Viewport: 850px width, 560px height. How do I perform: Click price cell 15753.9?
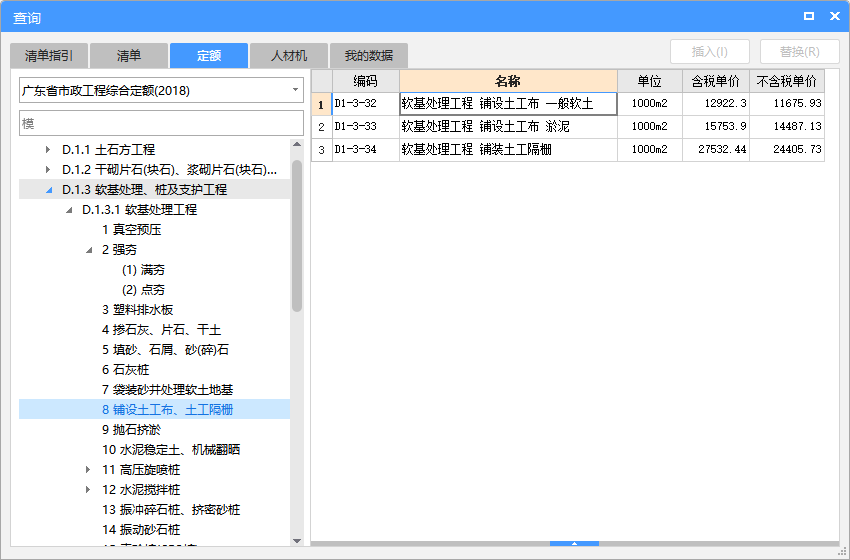[716, 127]
